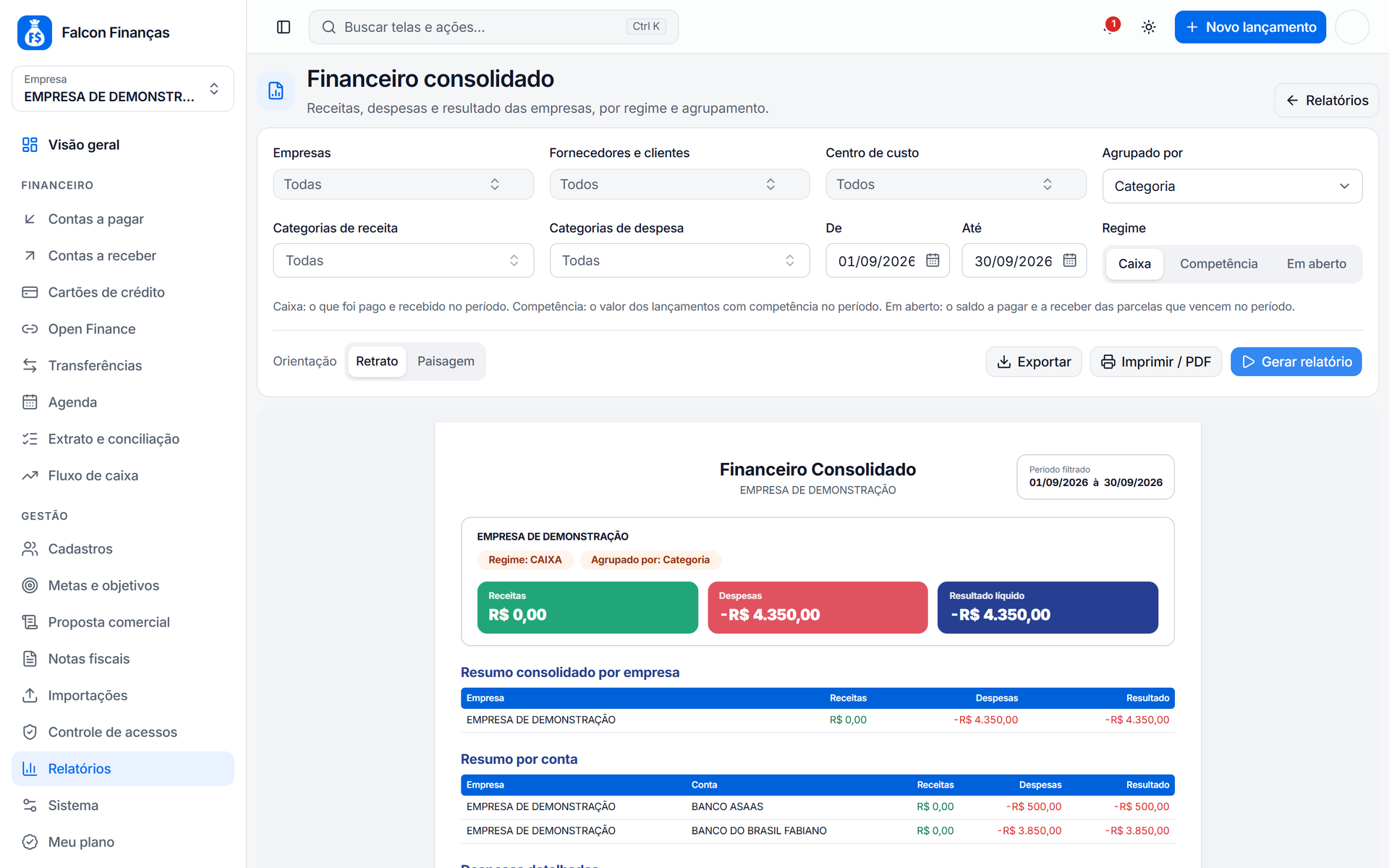
Task: Select the Em aberto regime option
Action: click(x=1316, y=264)
